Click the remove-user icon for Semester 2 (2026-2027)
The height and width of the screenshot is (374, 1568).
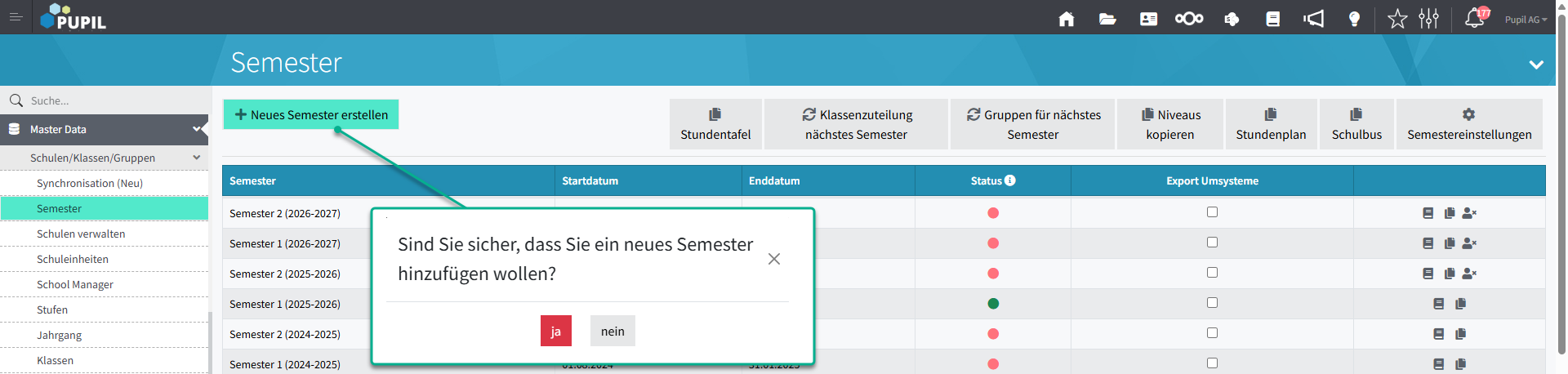(1469, 213)
